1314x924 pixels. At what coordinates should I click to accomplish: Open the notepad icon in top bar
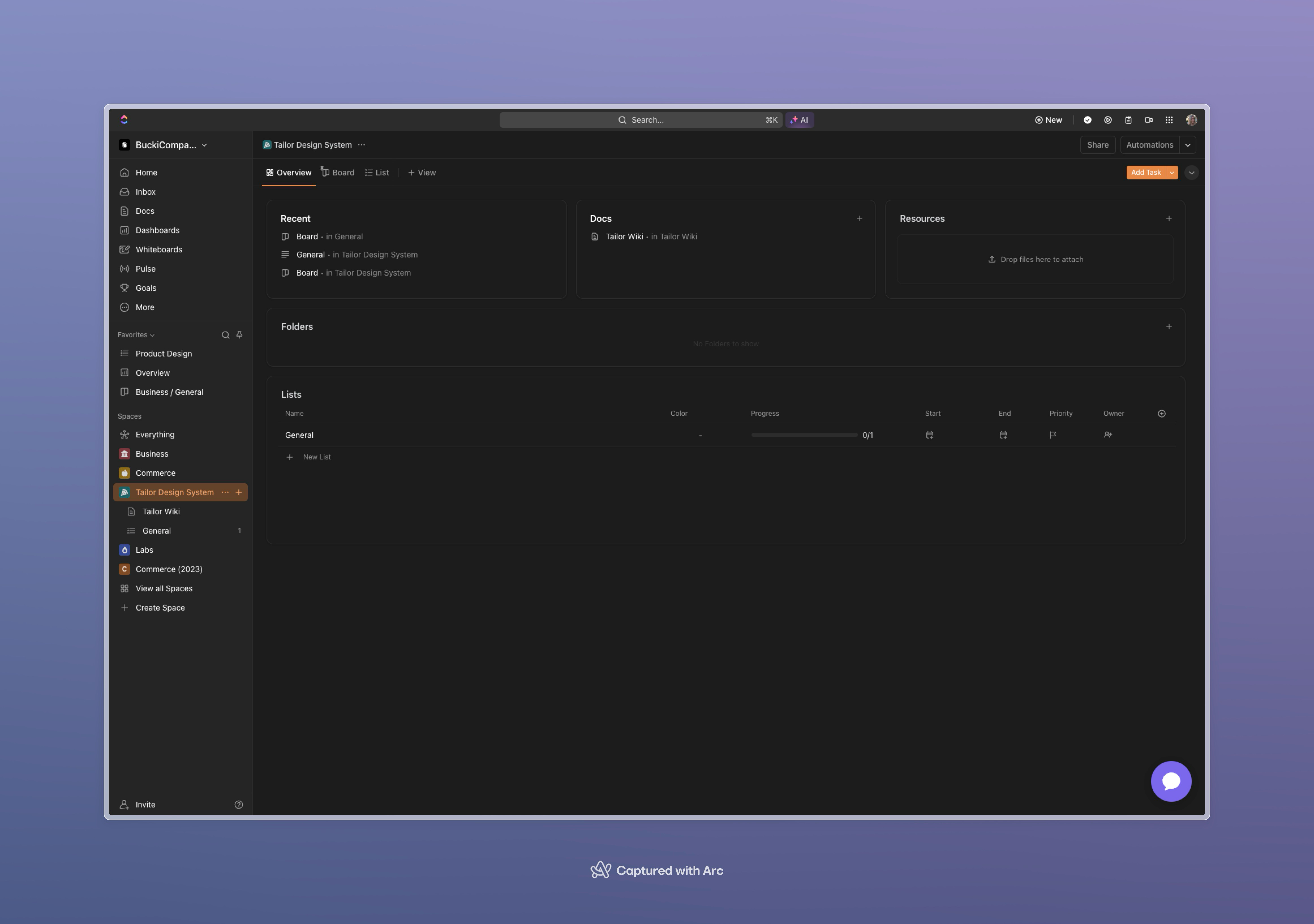pyautogui.click(x=1128, y=120)
